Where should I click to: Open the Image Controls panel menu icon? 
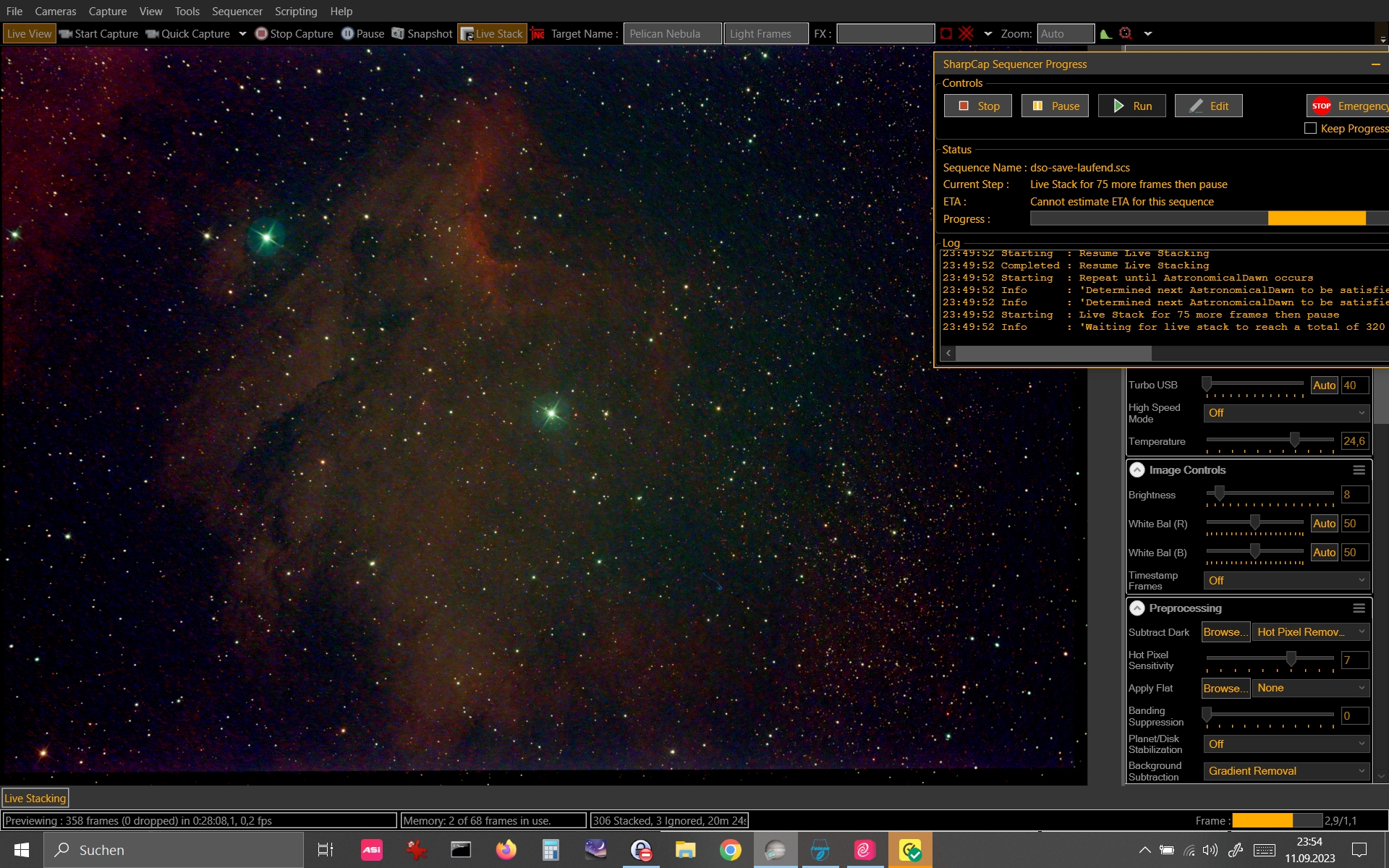[1359, 470]
